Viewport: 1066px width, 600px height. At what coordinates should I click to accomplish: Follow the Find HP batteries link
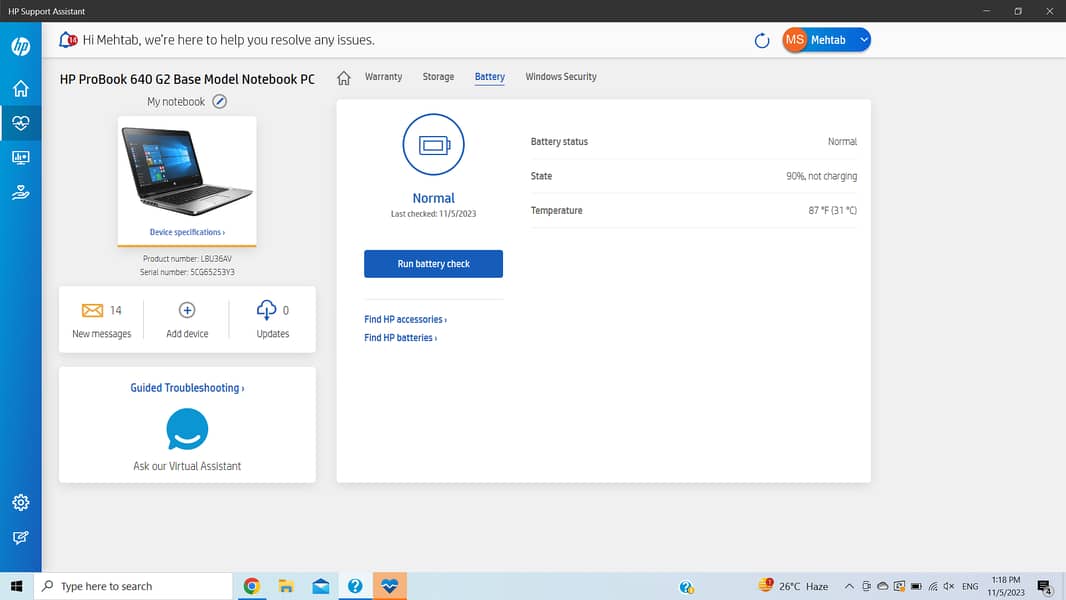pos(400,338)
